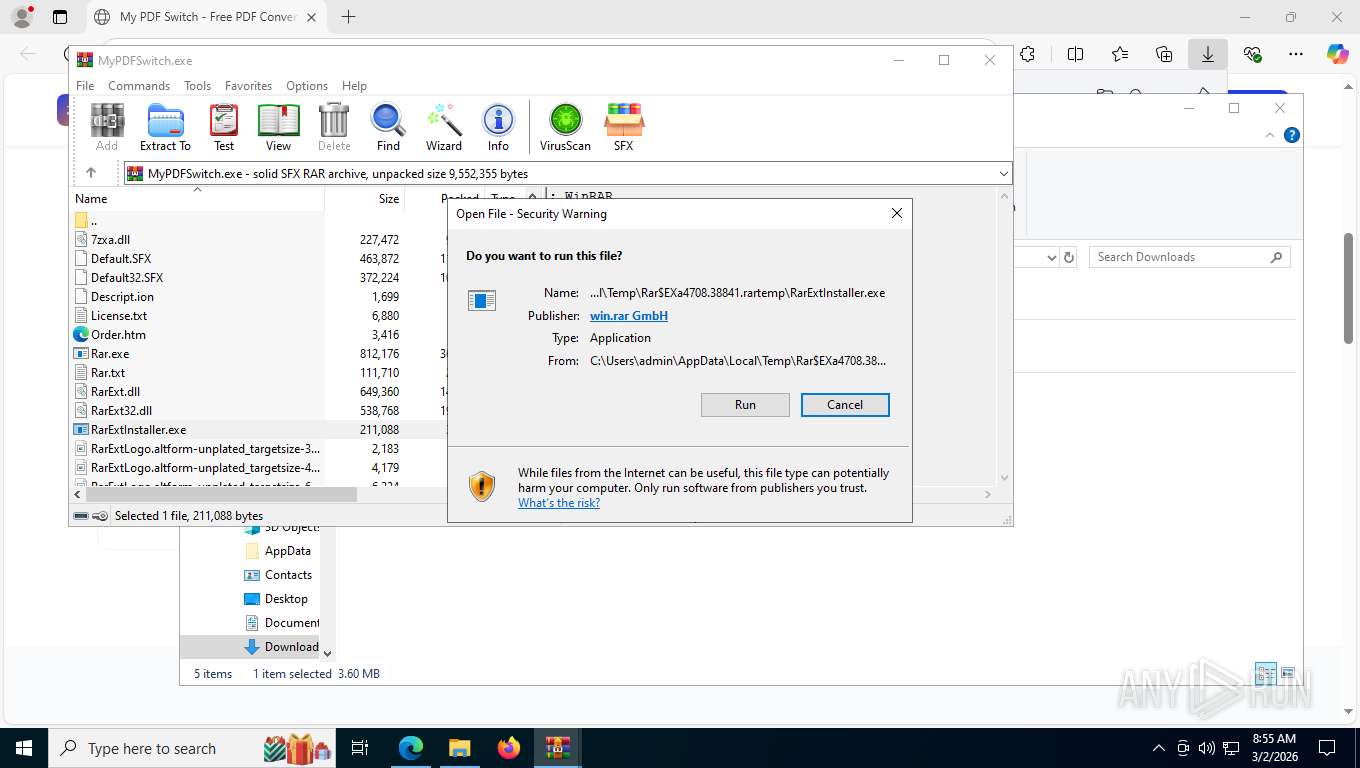Open the win.rar GmbH publisher link

629,316
